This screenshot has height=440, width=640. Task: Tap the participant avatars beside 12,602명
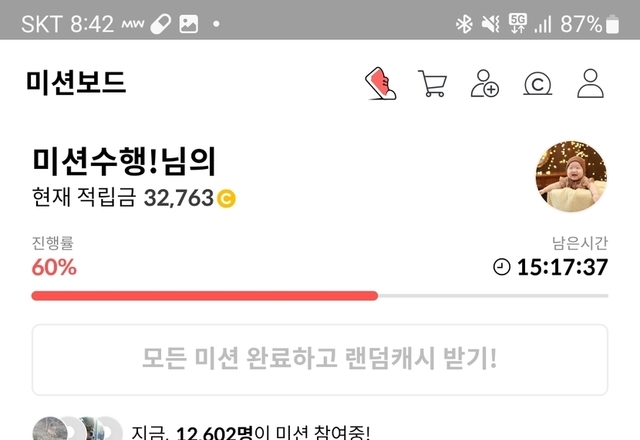(78, 429)
